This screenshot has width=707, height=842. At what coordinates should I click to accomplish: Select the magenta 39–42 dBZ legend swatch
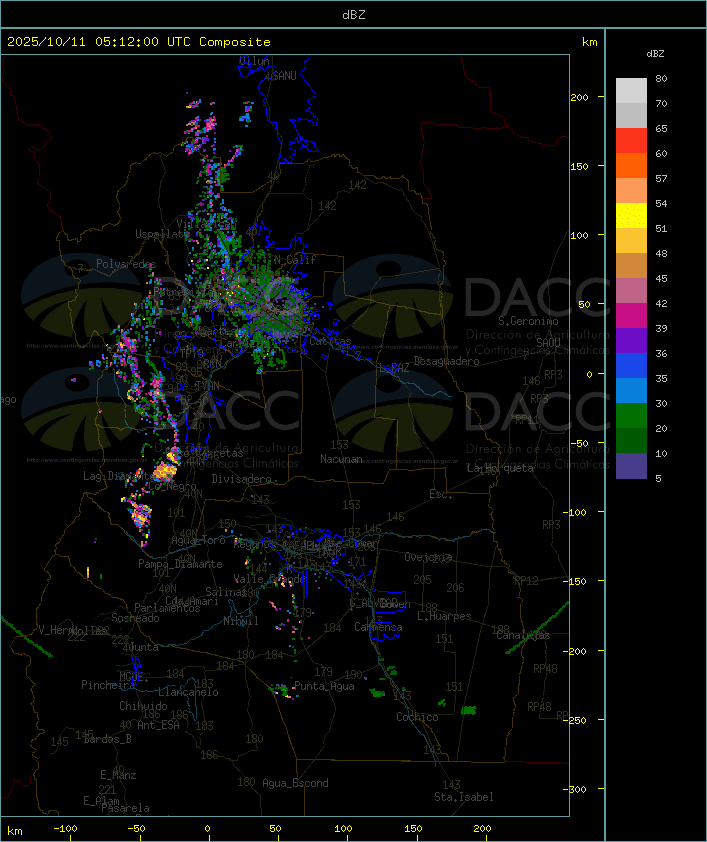click(x=631, y=315)
